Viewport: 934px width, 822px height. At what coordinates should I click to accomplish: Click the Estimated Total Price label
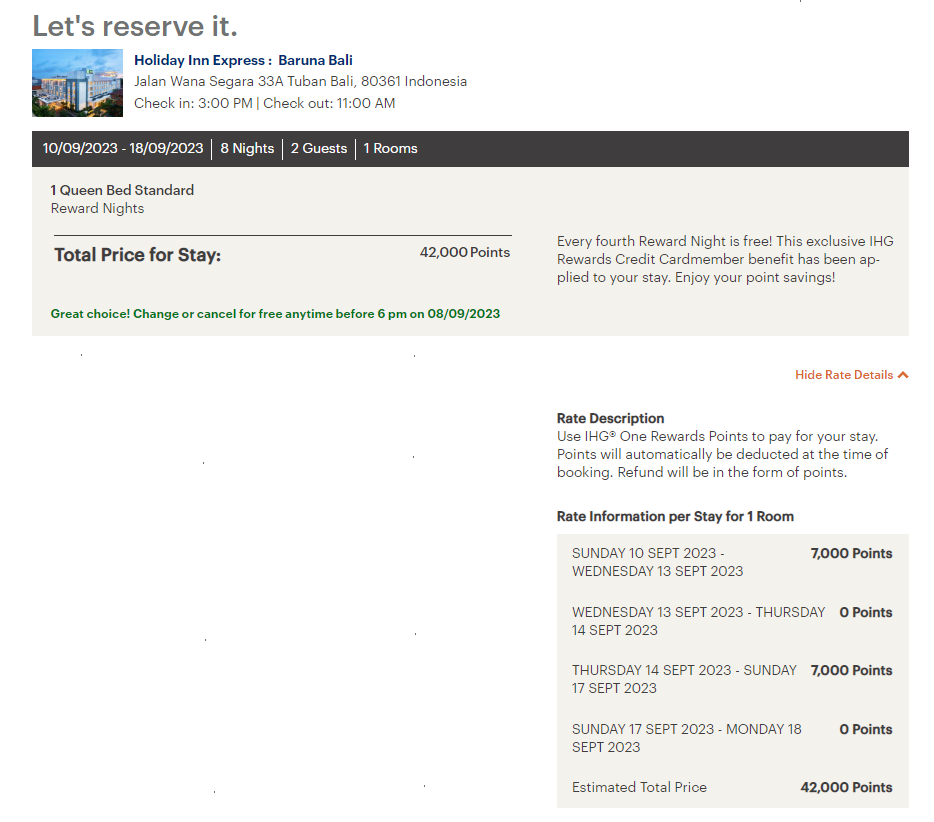(x=639, y=787)
